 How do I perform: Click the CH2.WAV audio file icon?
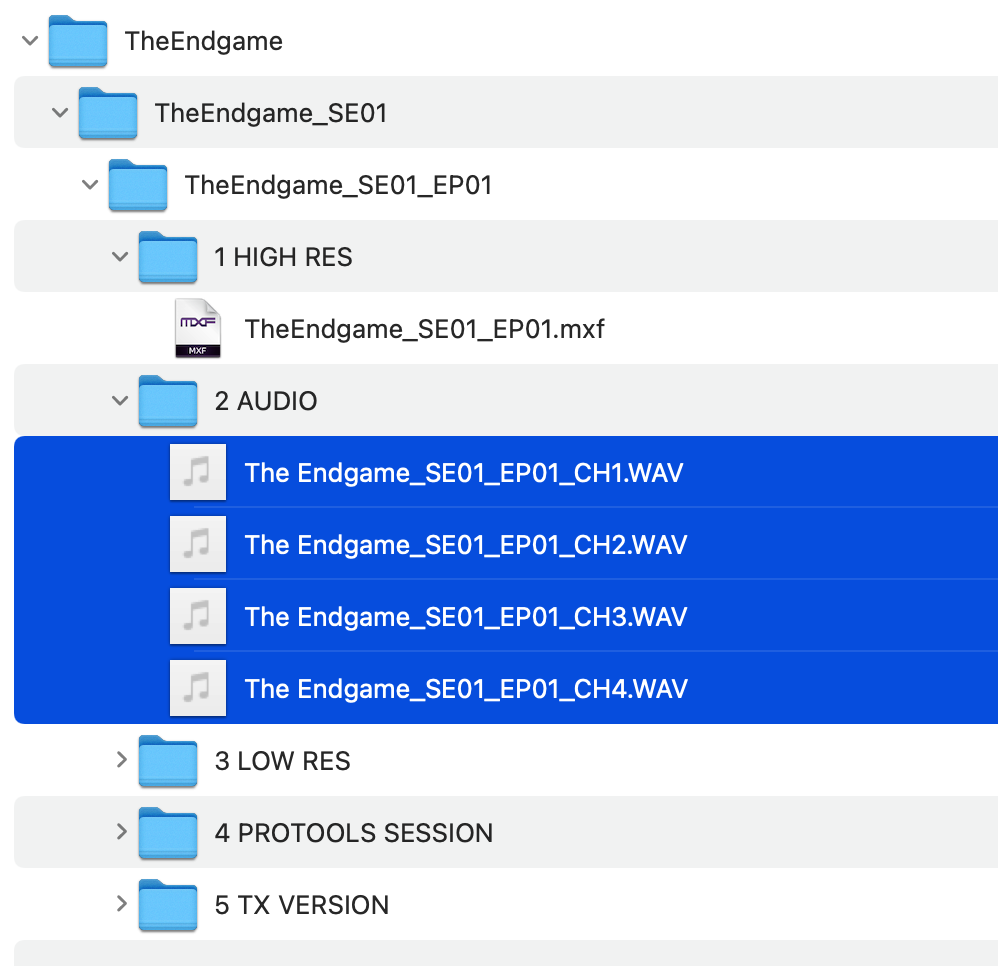tap(198, 544)
